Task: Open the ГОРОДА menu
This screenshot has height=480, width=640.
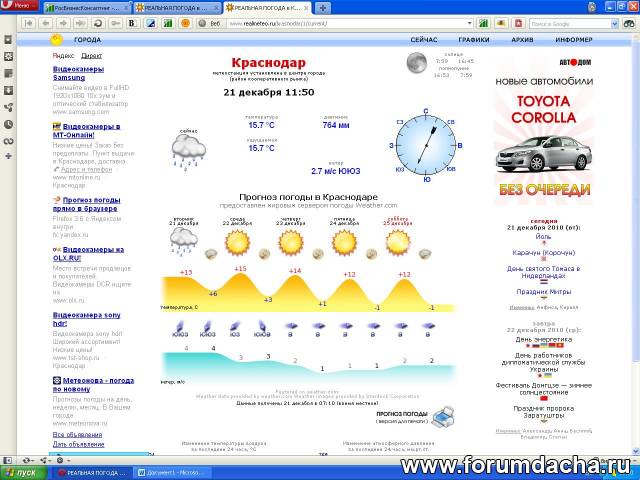Action: tap(88, 40)
